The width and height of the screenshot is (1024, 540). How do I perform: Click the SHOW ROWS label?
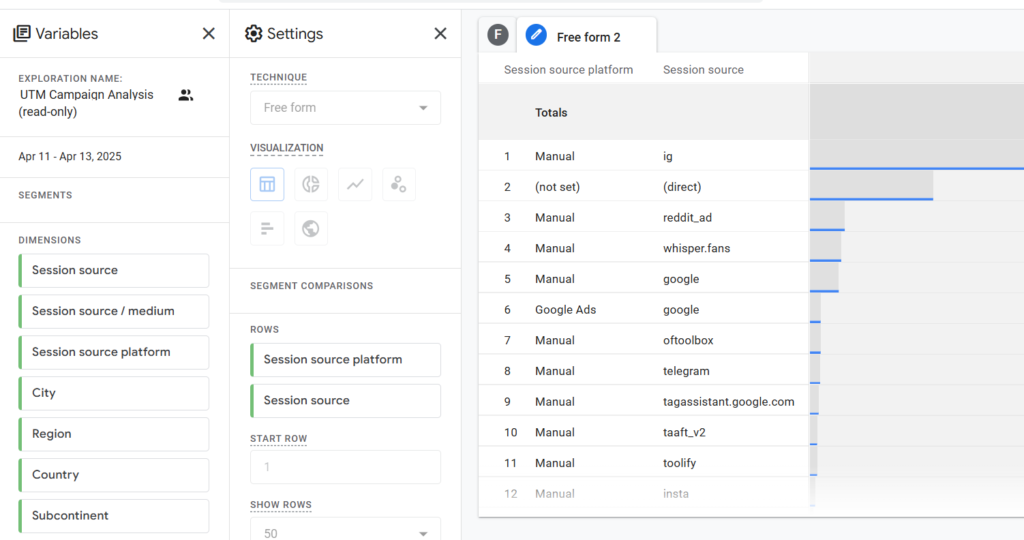pos(281,505)
